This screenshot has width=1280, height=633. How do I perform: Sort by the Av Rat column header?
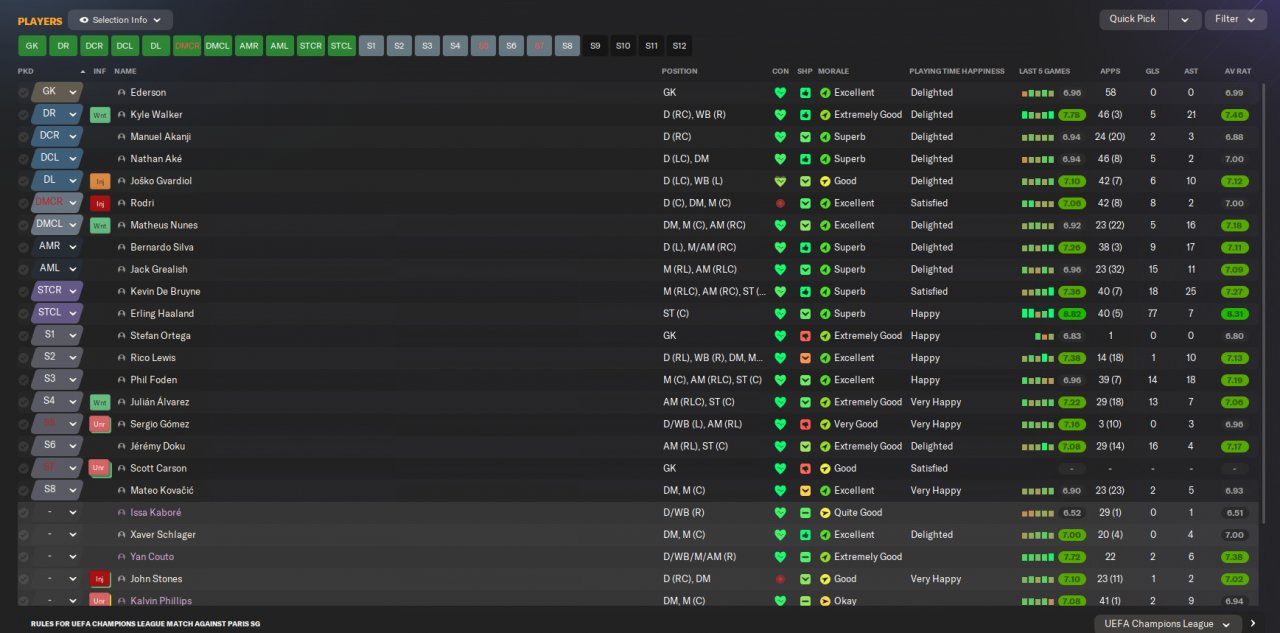(x=1237, y=71)
